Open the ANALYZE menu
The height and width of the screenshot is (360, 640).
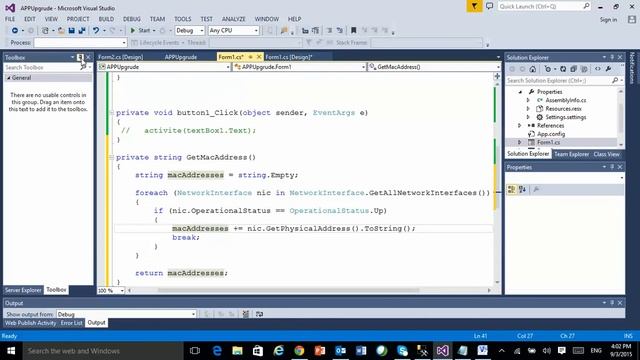click(233, 19)
